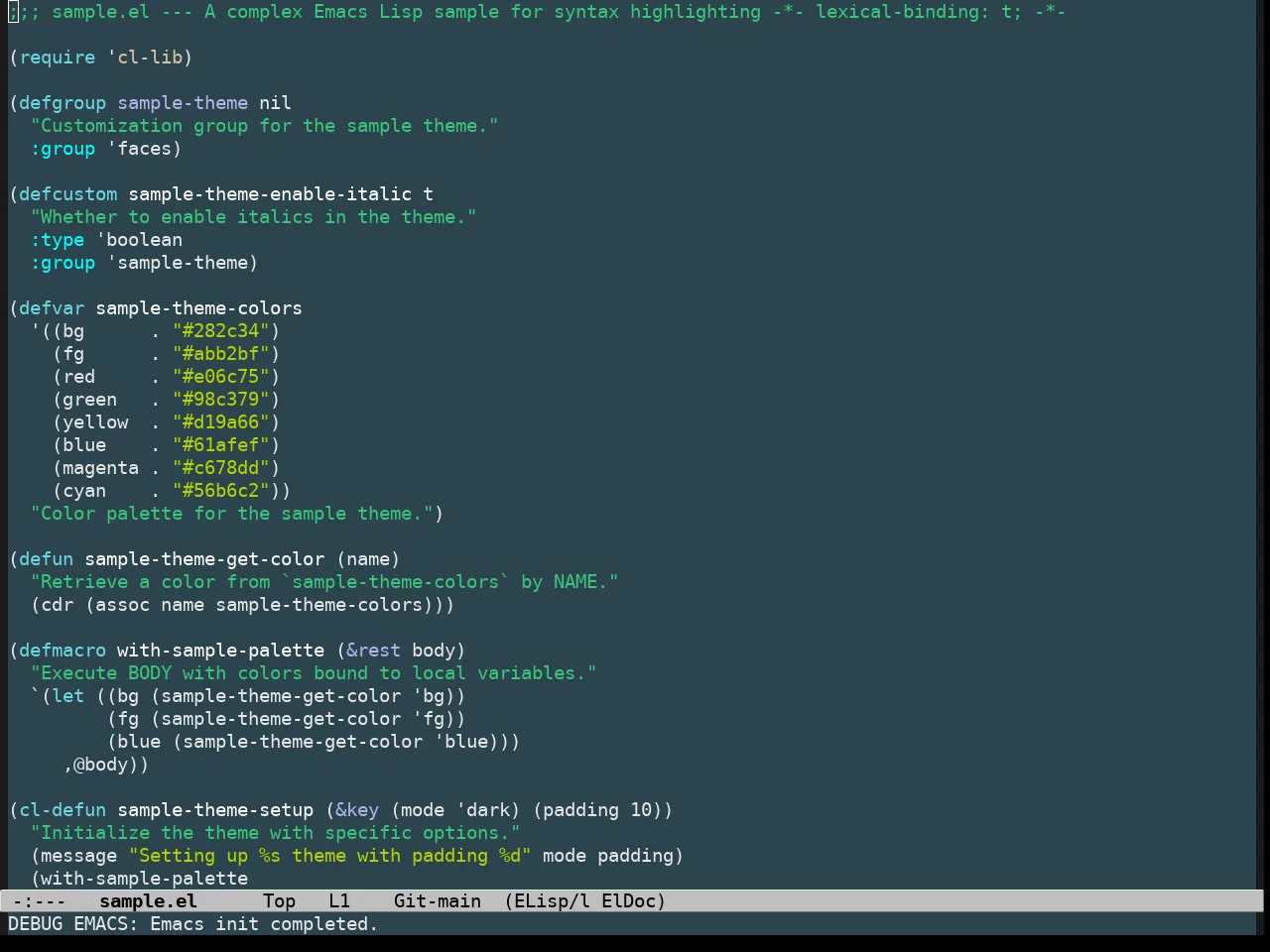Click the :type 'boolean line
The image size is (1270, 952).
point(106,240)
